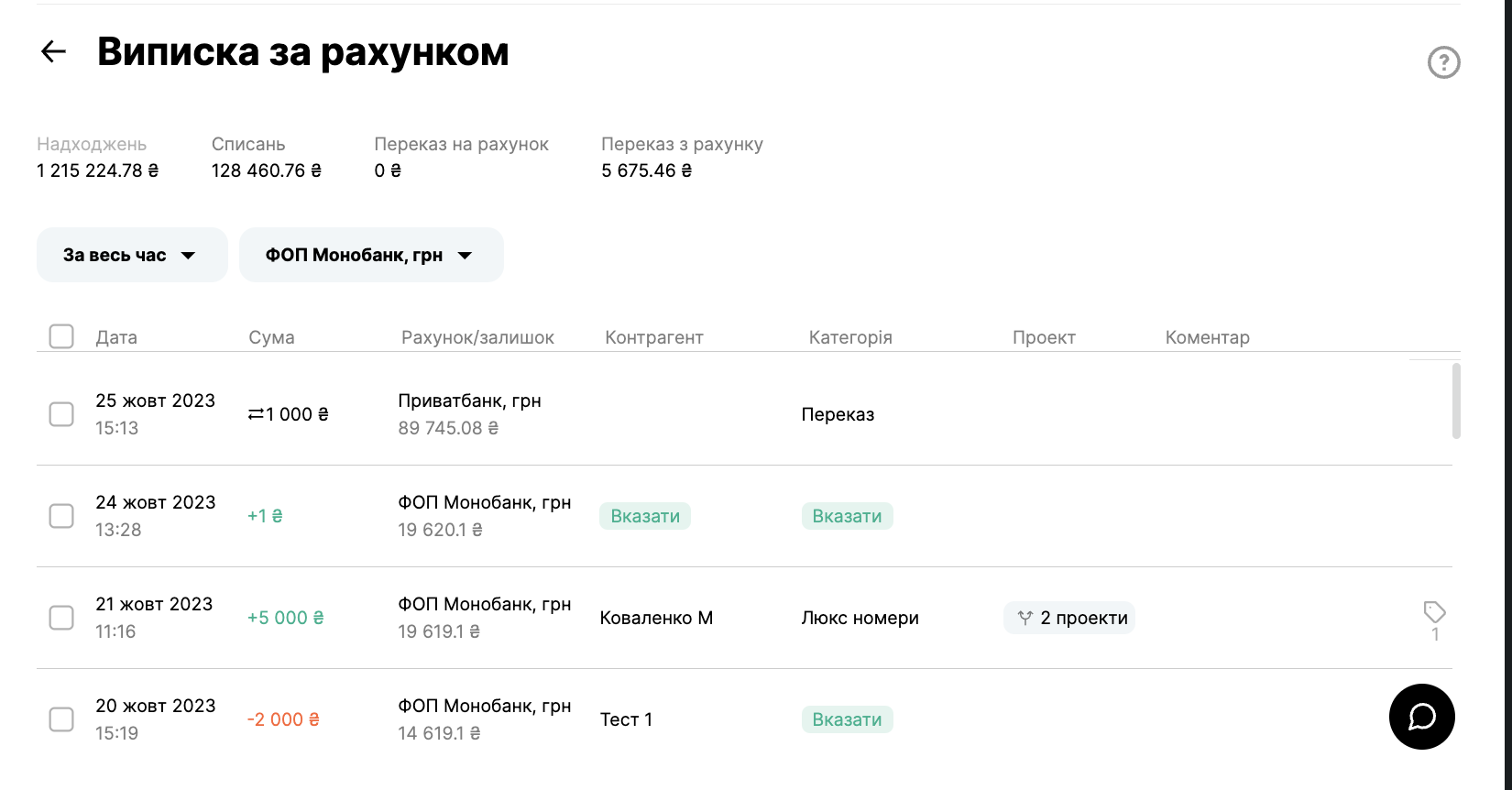This screenshot has height=790, width=1512.
Task: Expand the 2 проекти project chip
Action: coord(1069,618)
